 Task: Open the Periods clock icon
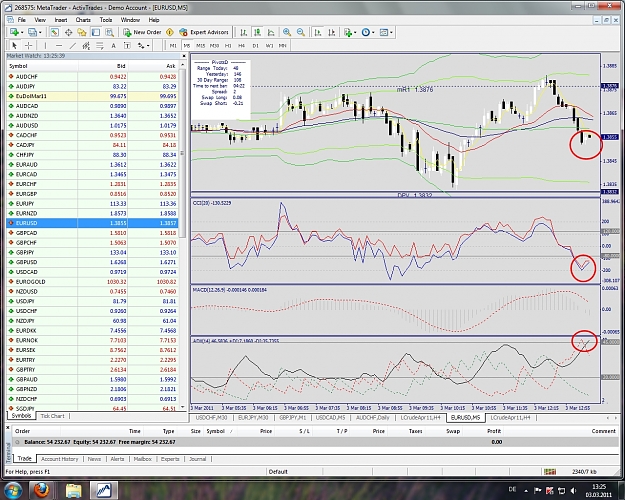366,32
